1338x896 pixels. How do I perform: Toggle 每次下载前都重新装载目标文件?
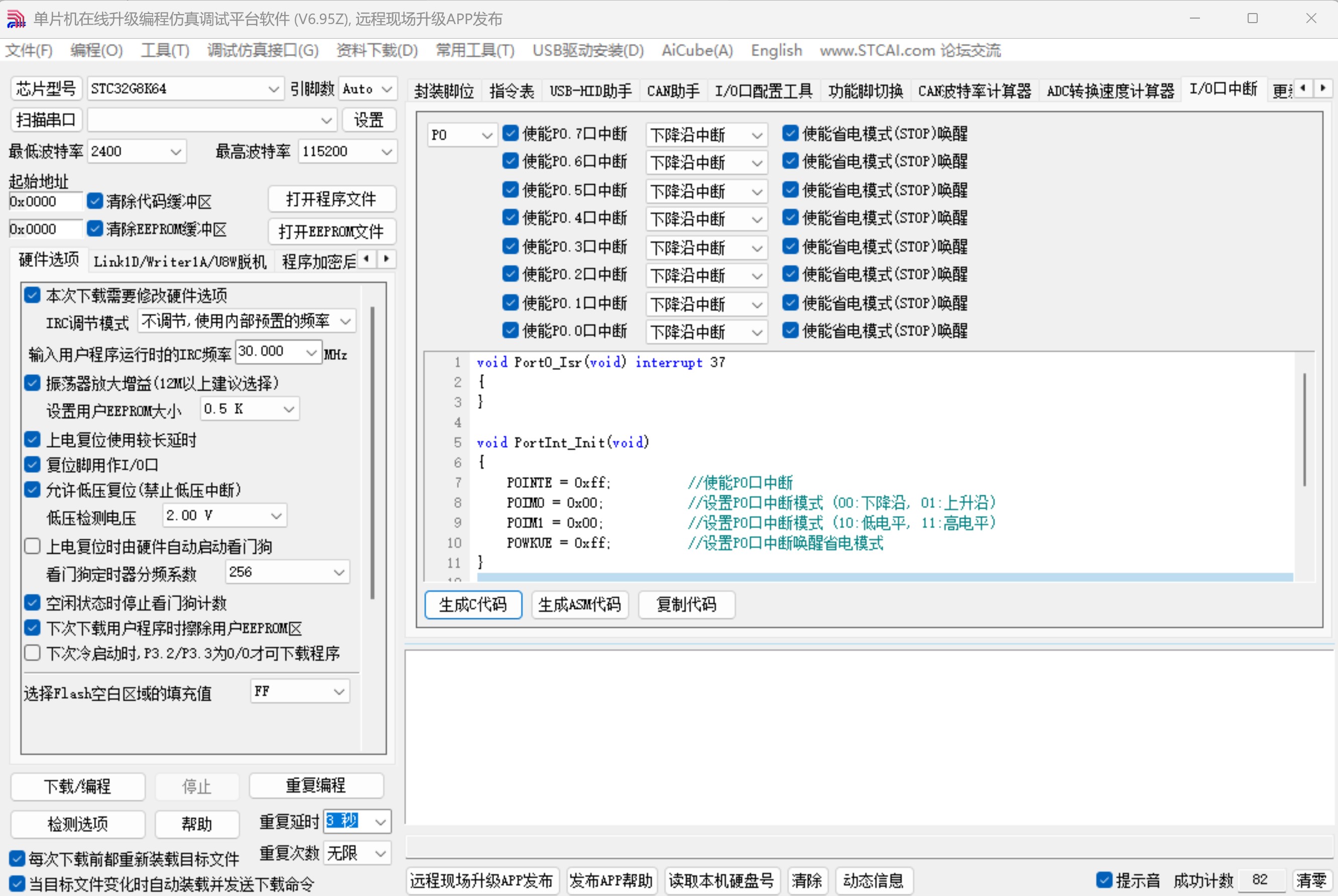(17, 858)
